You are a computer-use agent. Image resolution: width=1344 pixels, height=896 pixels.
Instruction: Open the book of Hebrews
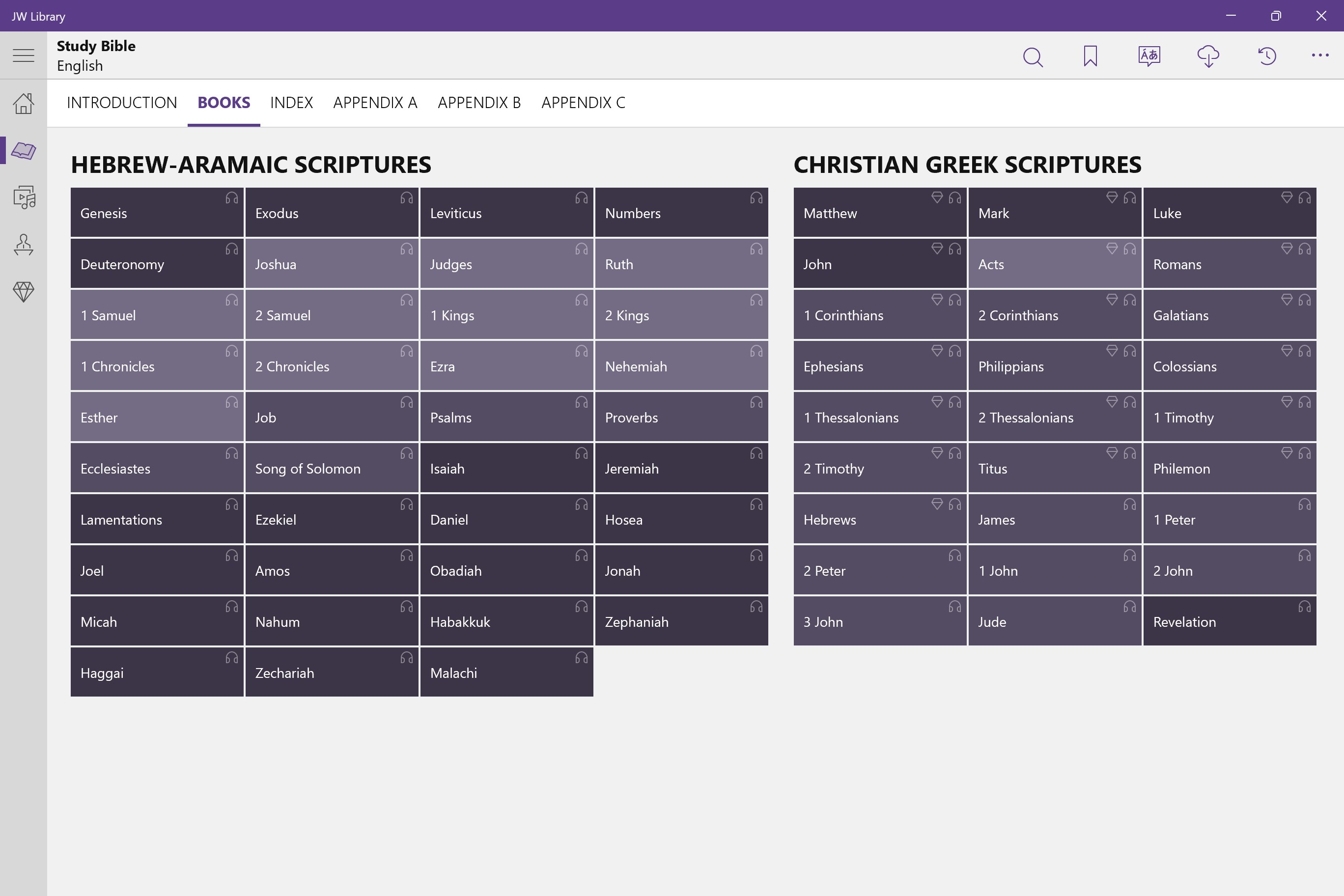tap(879, 519)
